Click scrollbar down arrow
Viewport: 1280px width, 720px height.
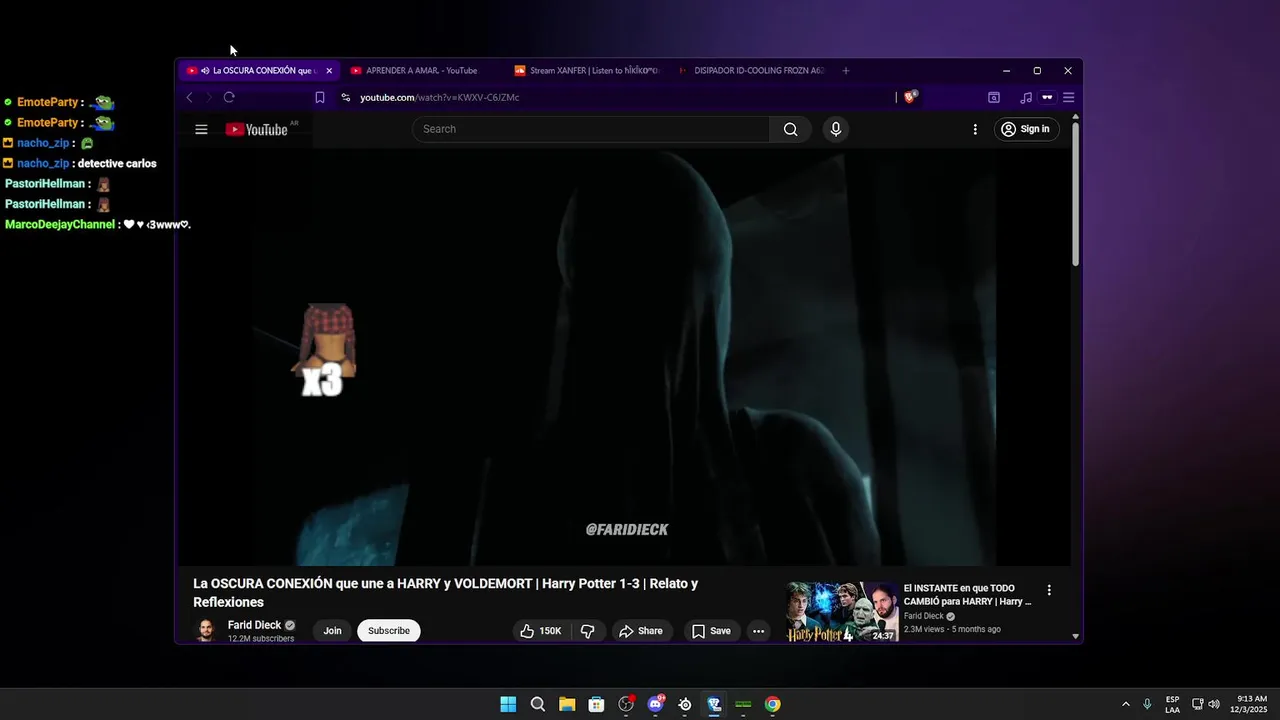point(1076,636)
